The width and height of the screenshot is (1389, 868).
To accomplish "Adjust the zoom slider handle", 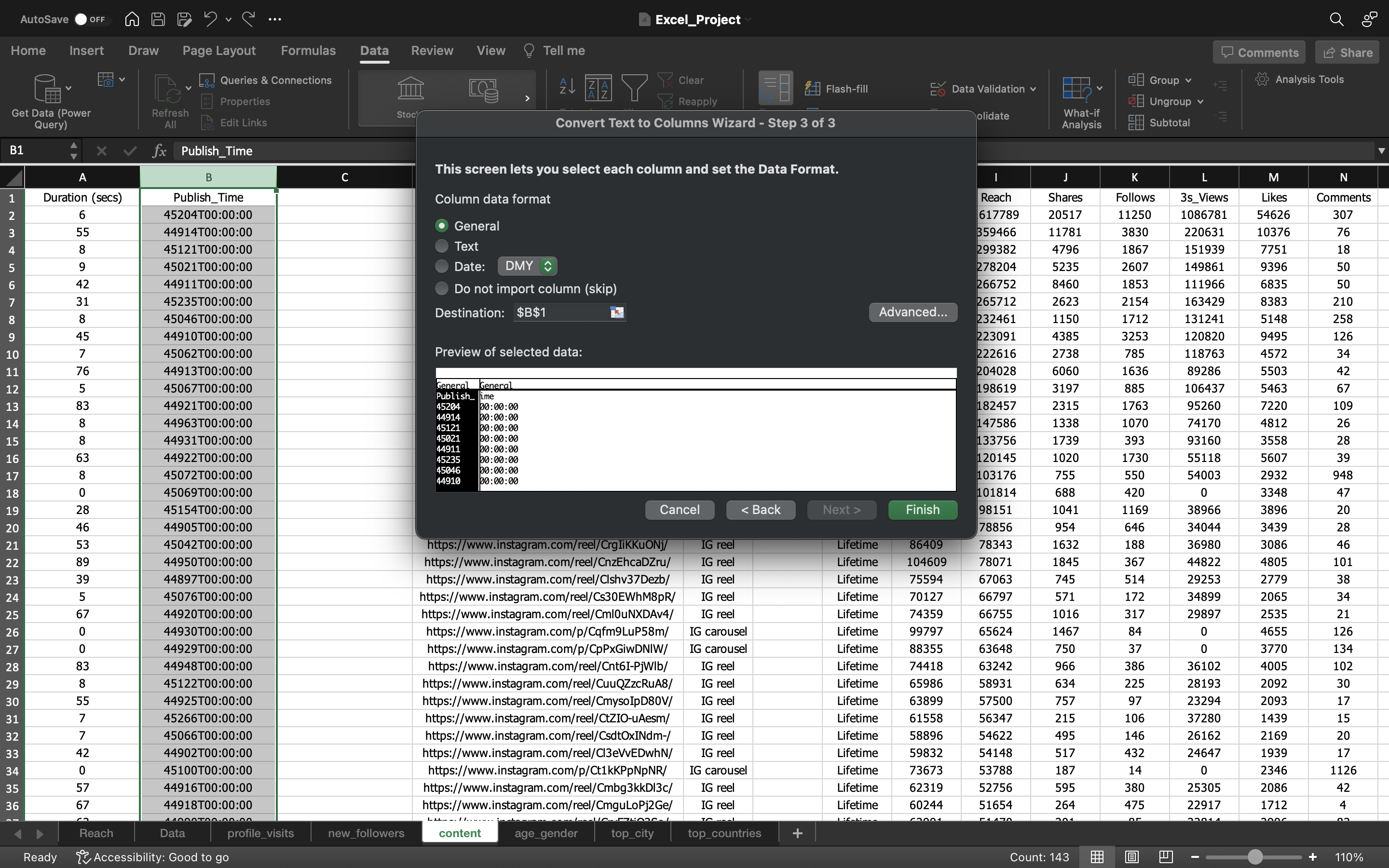I will pos(1255,857).
